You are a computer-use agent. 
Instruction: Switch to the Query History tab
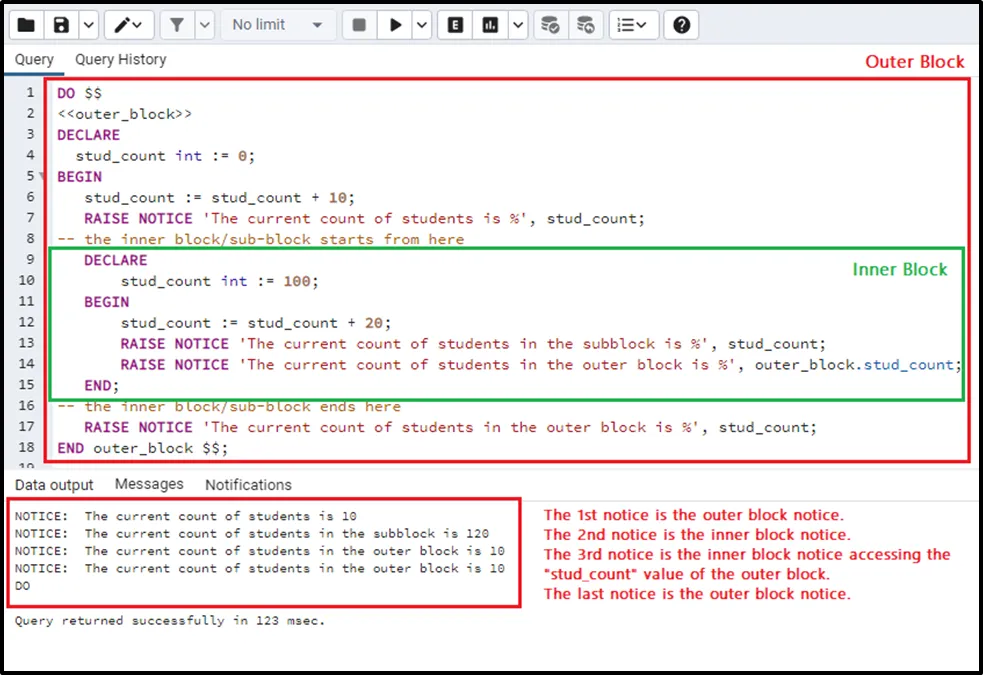121,60
